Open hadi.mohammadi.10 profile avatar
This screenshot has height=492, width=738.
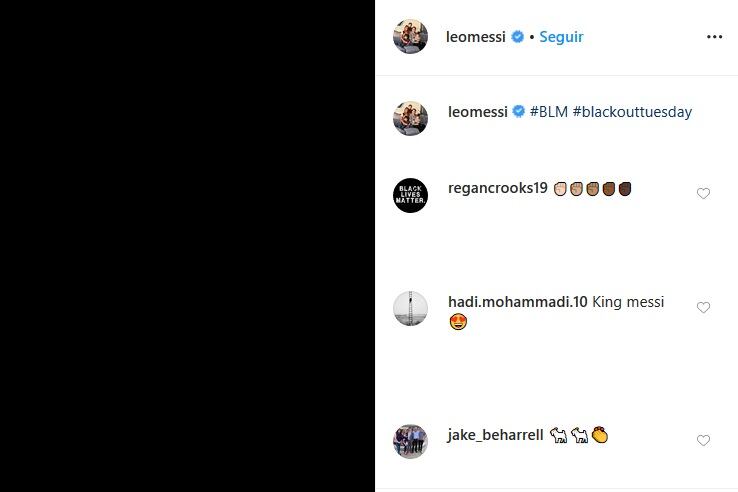(x=411, y=308)
